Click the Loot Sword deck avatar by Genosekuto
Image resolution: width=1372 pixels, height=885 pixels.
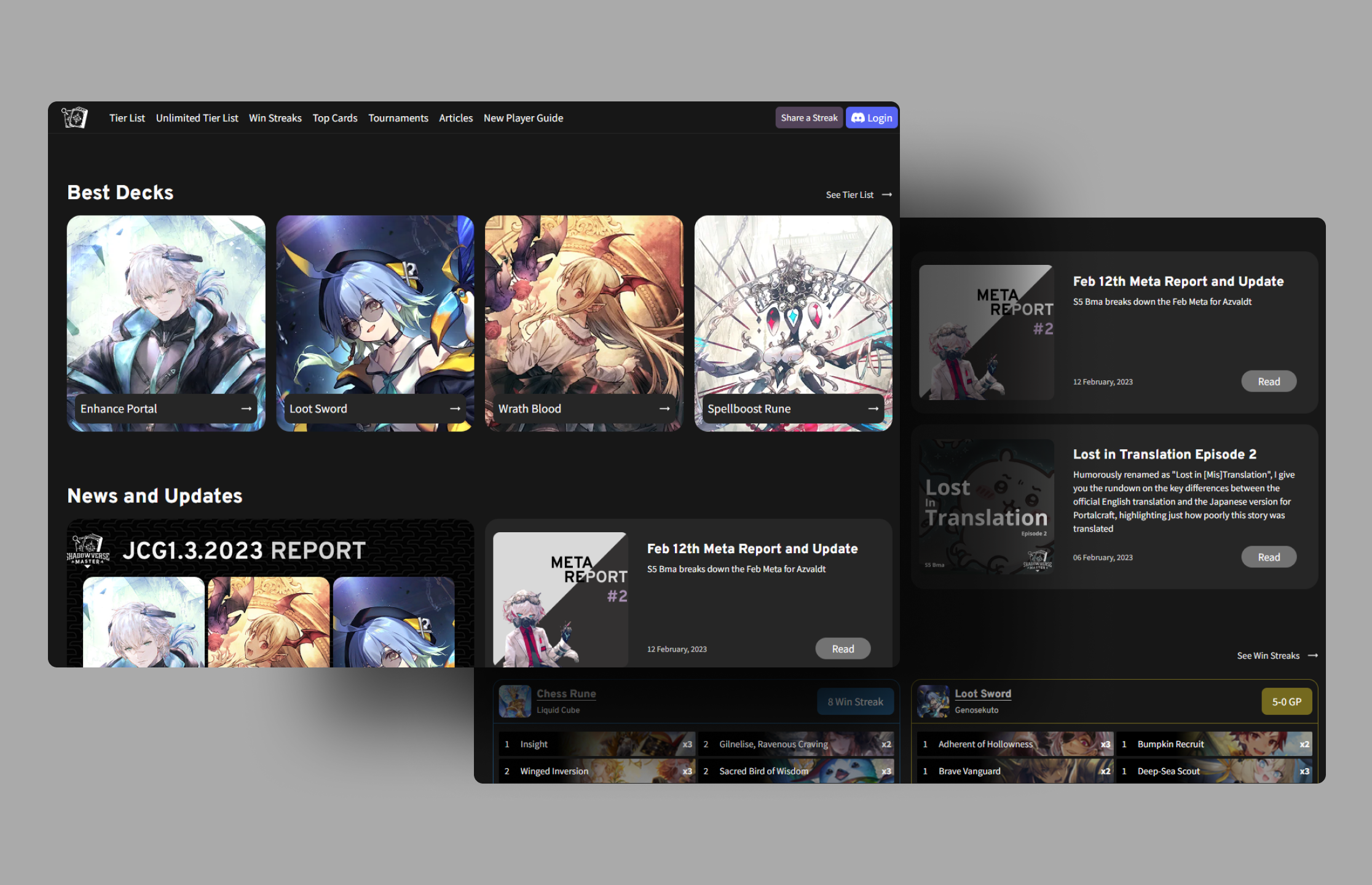pos(933,701)
